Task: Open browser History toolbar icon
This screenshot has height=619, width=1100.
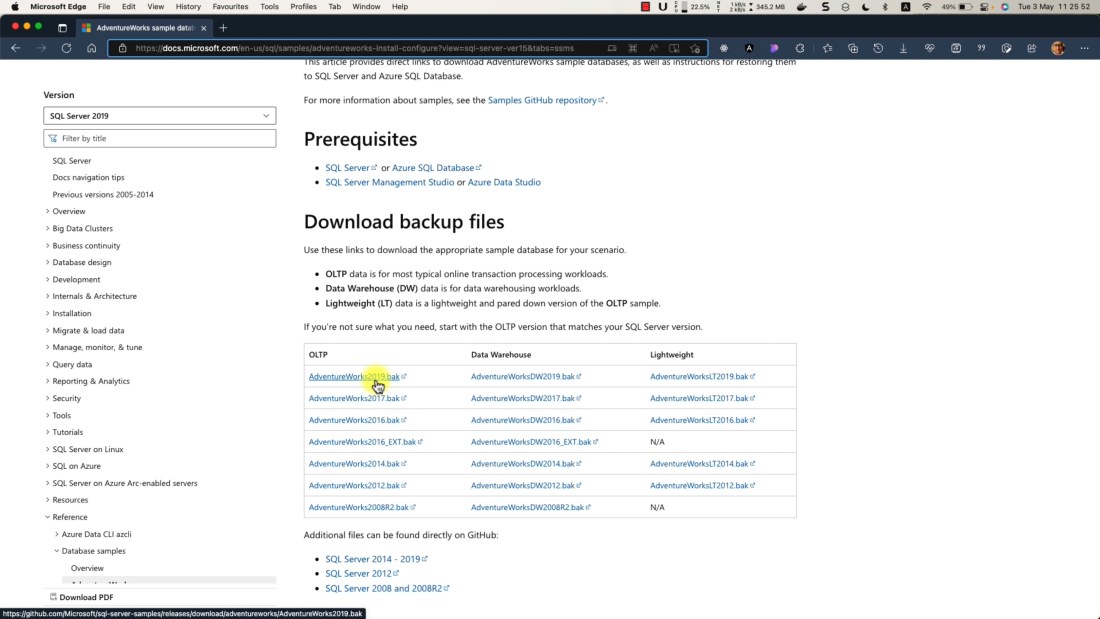Action: tap(878, 48)
